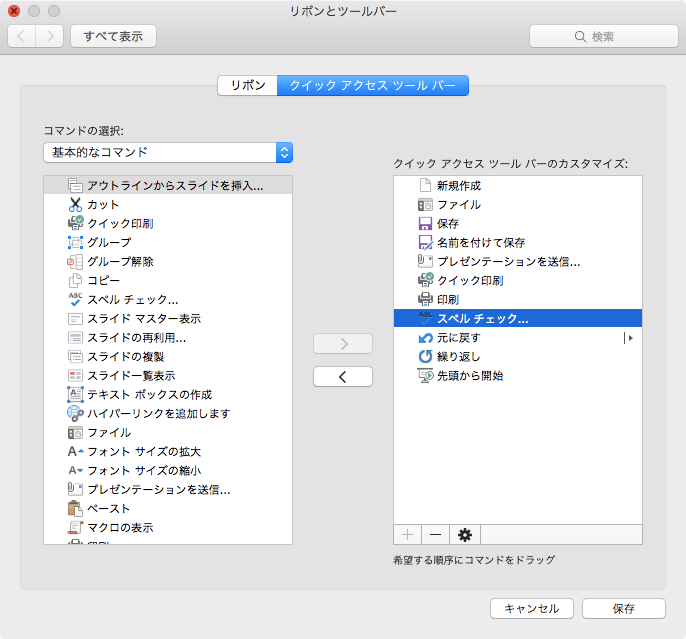Open the settings gear menu below toolbar list

click(x=463, y=535)
